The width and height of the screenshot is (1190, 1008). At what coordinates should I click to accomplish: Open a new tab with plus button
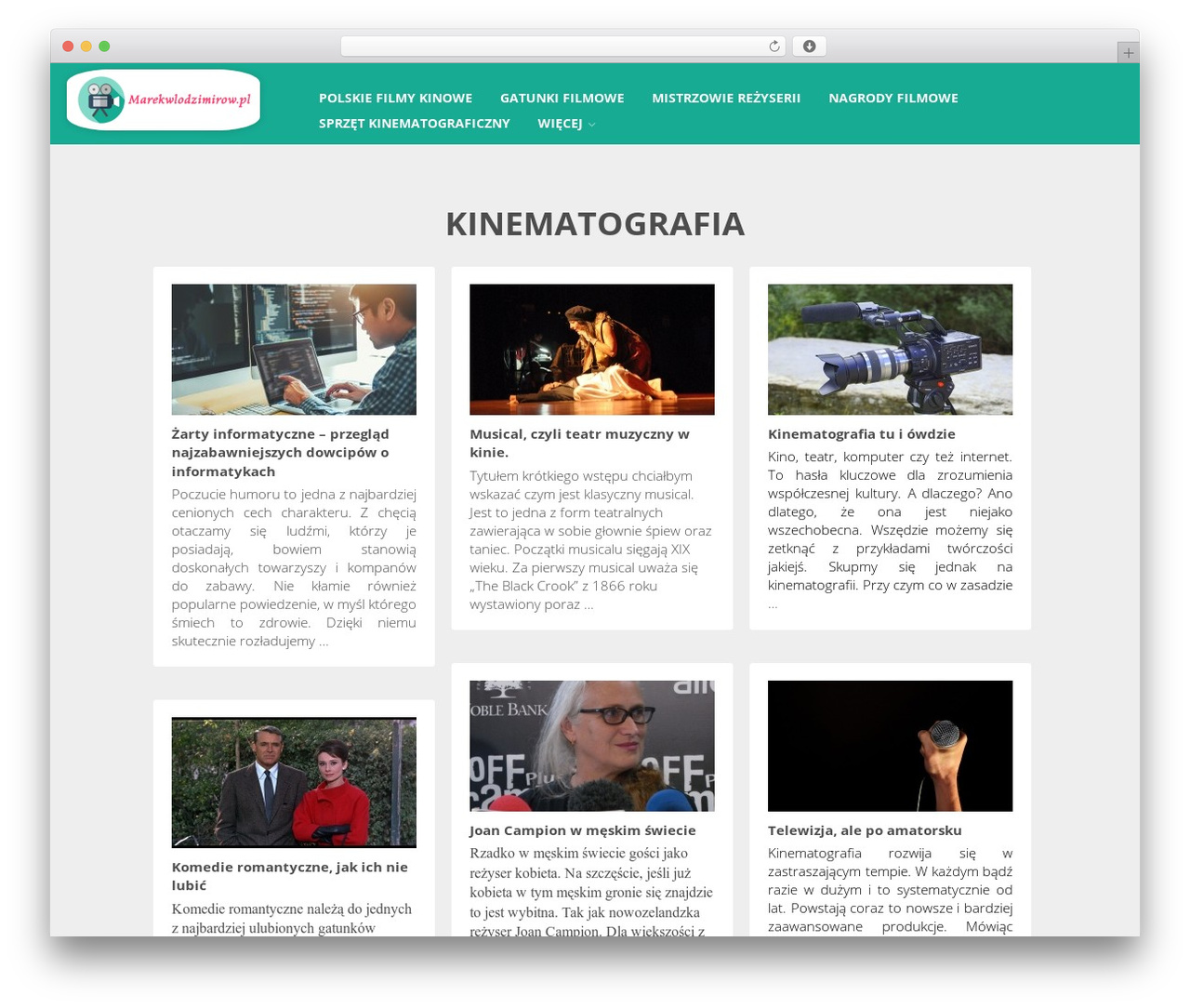coord(1128,53)
